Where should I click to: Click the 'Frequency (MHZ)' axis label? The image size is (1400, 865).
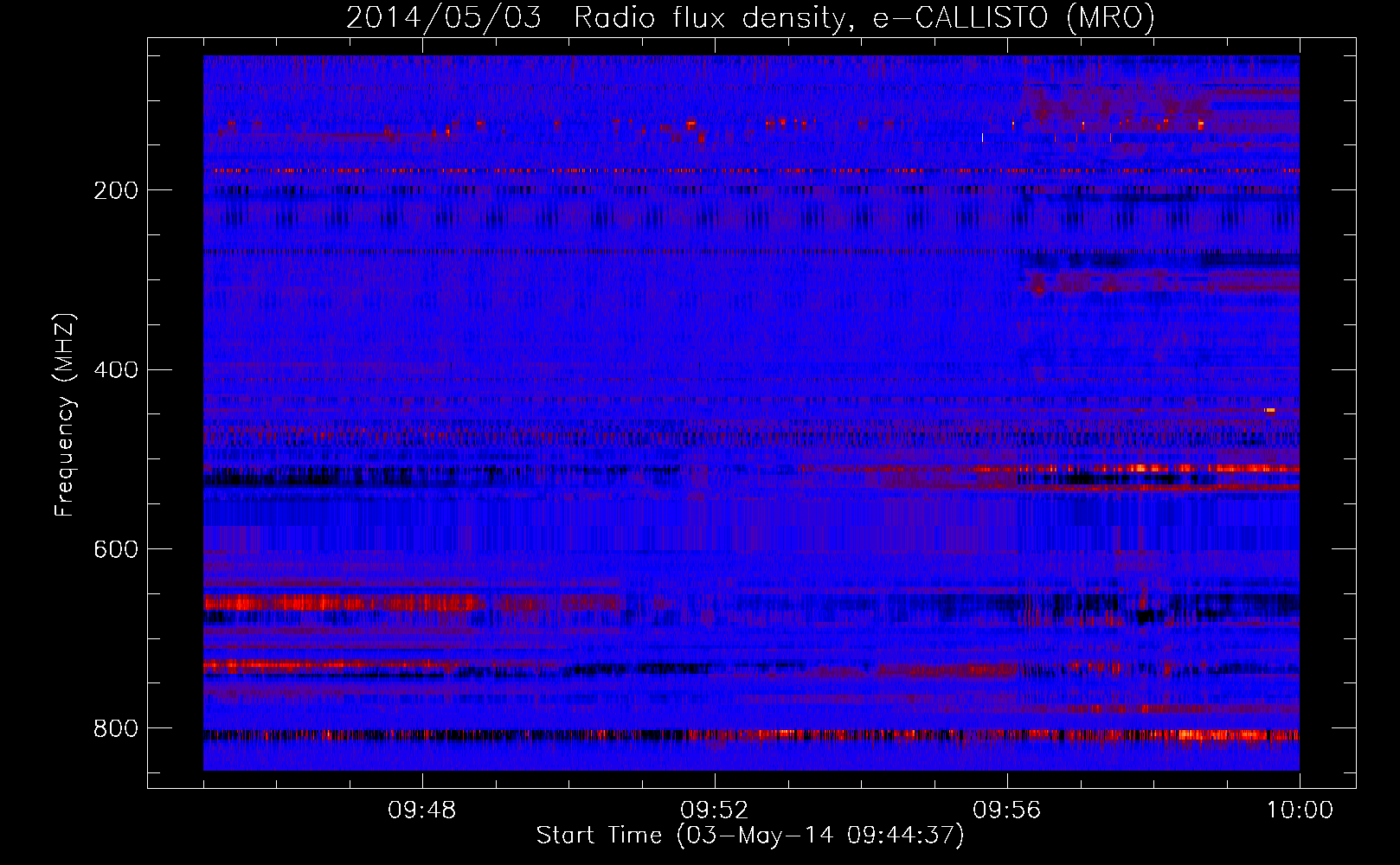(x=64, y=414)
